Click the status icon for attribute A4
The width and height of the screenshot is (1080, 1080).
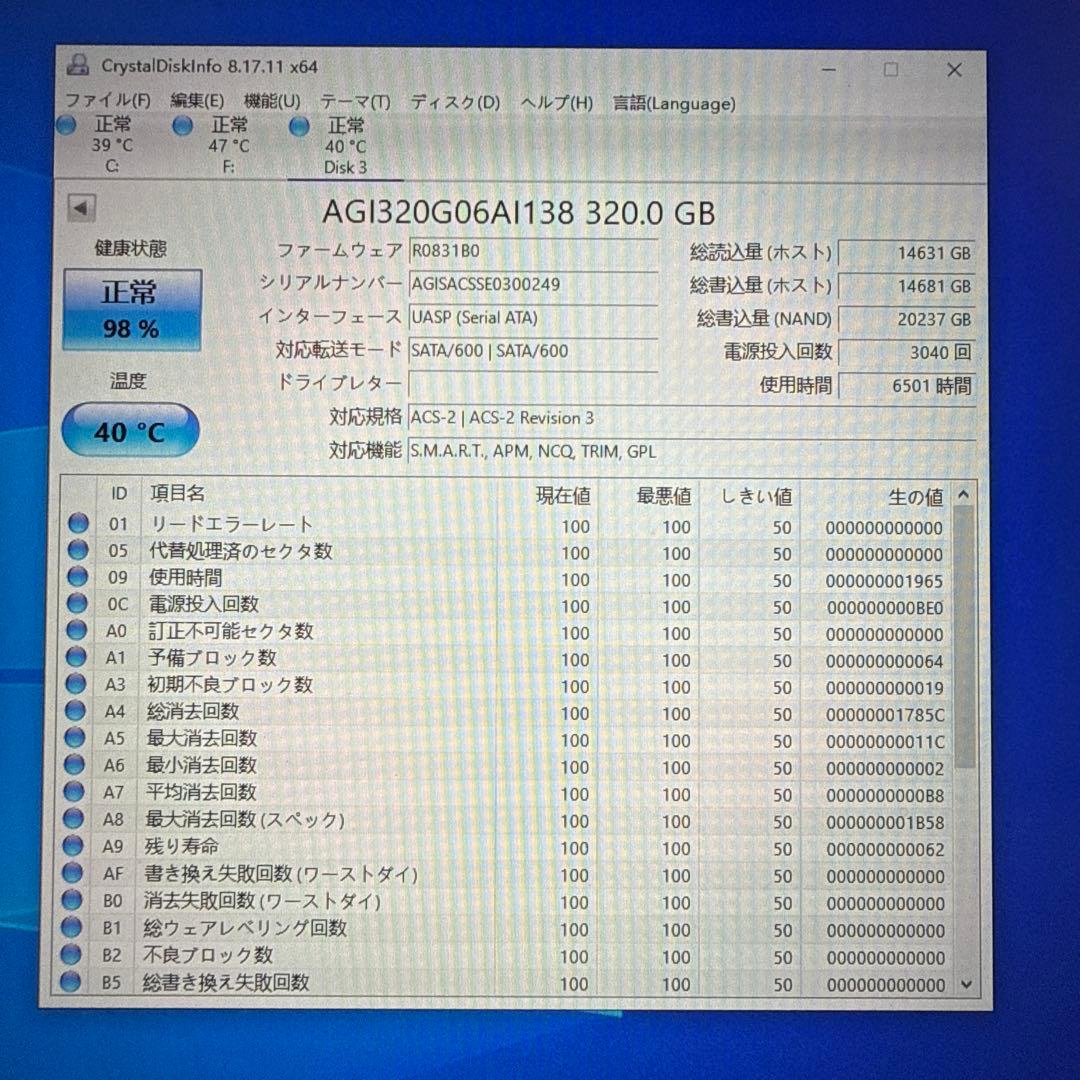[74, 711]
